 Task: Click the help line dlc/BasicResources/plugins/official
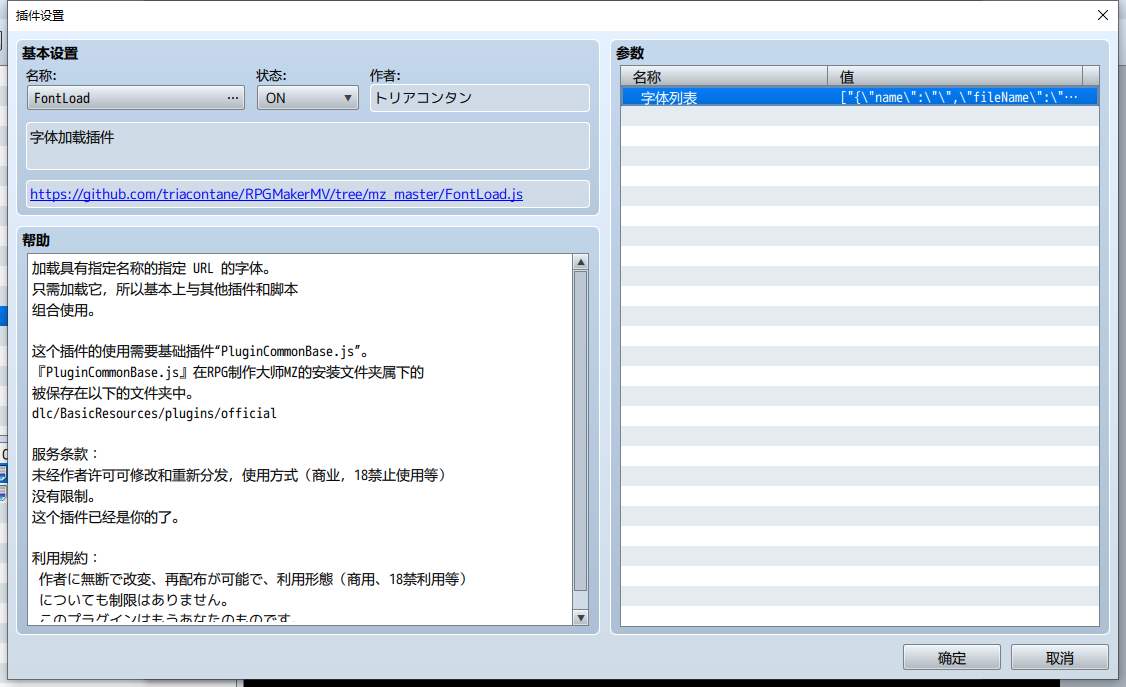point(154,413)
